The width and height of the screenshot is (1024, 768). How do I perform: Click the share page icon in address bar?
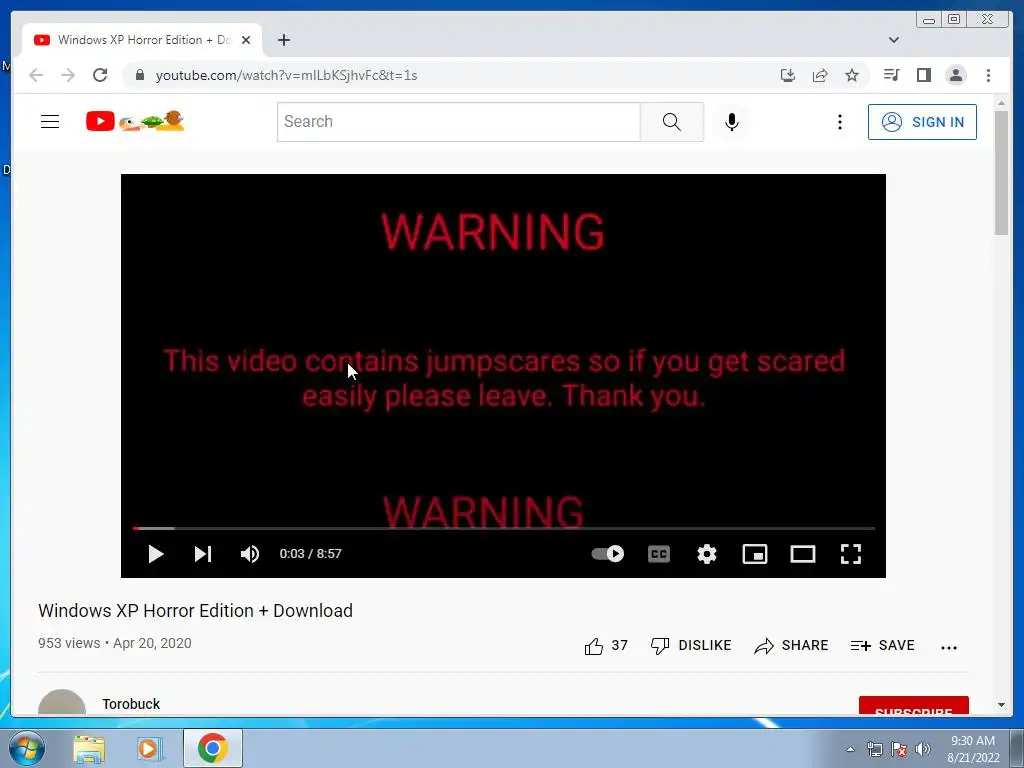[820, 75]
